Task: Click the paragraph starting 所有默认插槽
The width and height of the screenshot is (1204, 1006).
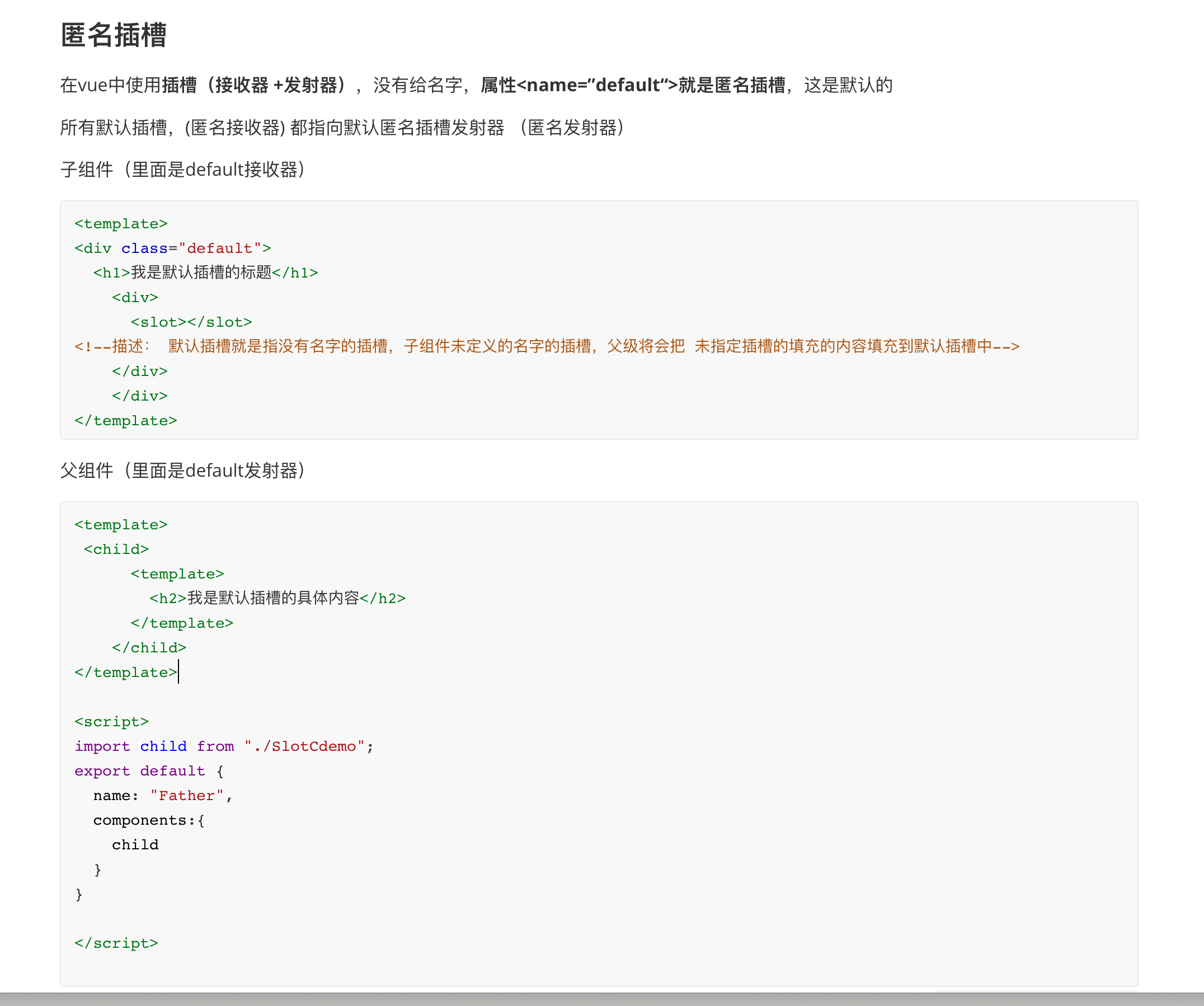Action: (x=343, y=127)
